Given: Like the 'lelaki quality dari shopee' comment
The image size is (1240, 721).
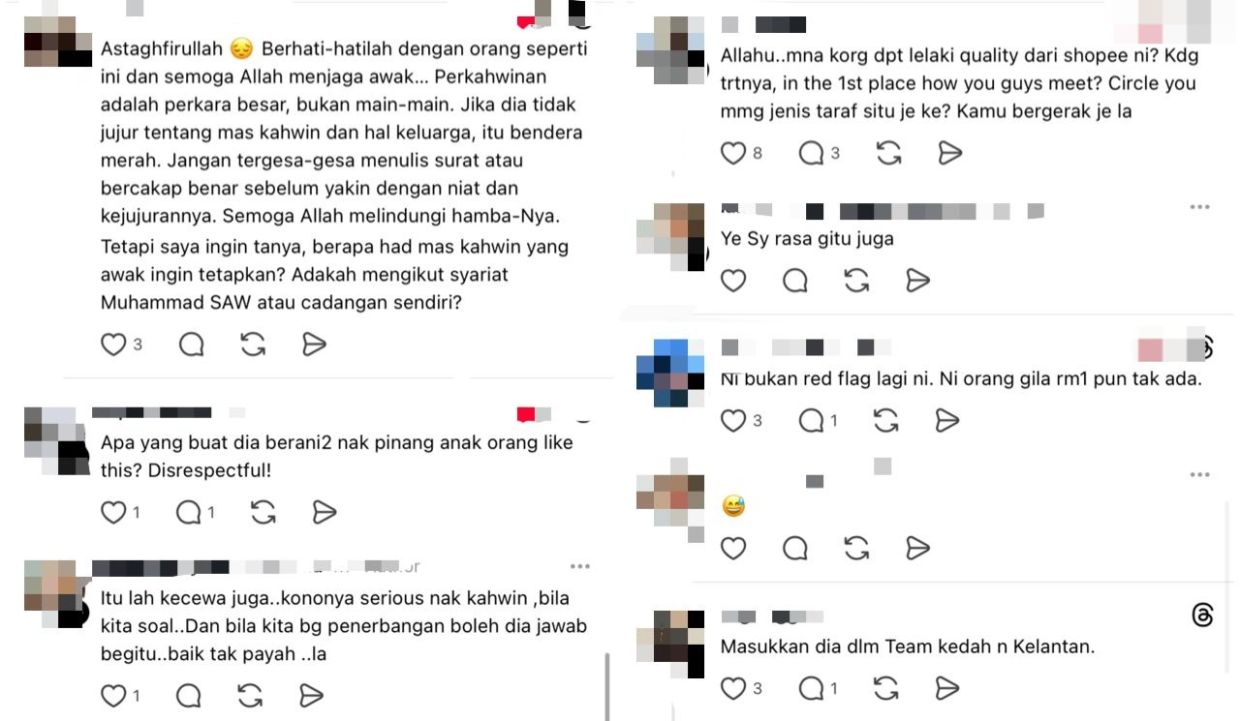Looking at the screenshot, I should [734, 153].
